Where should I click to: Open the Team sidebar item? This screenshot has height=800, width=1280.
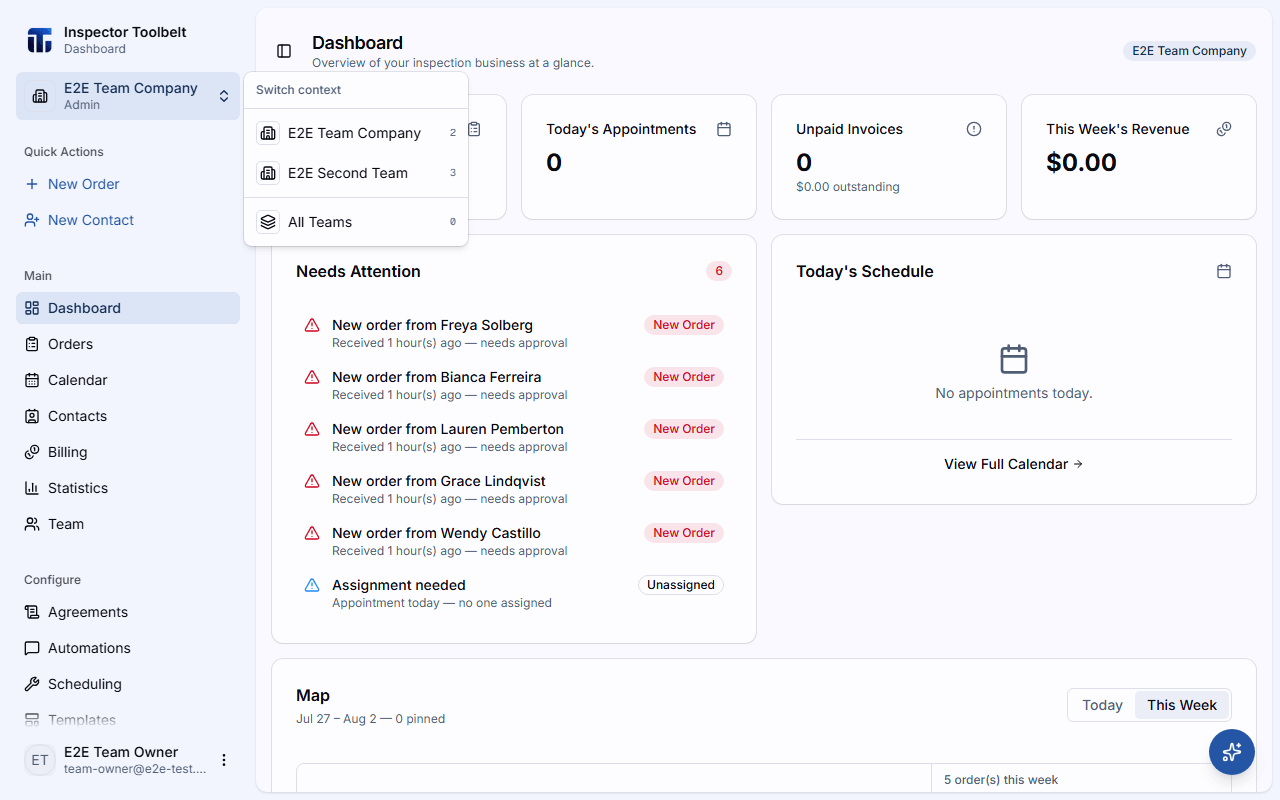128,524
